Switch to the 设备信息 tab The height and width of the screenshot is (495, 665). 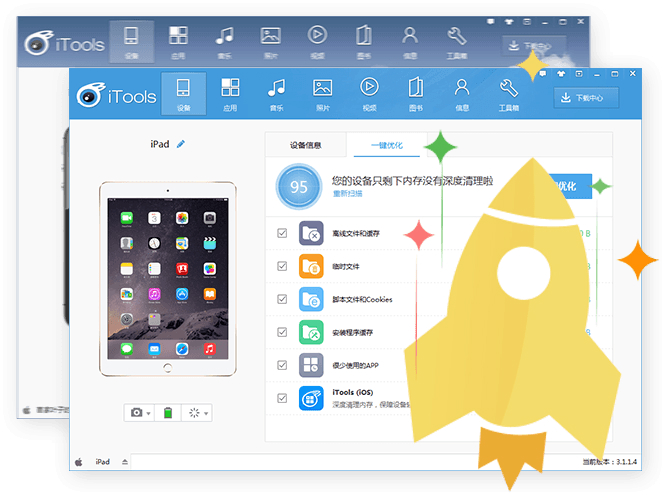(305, 145)
